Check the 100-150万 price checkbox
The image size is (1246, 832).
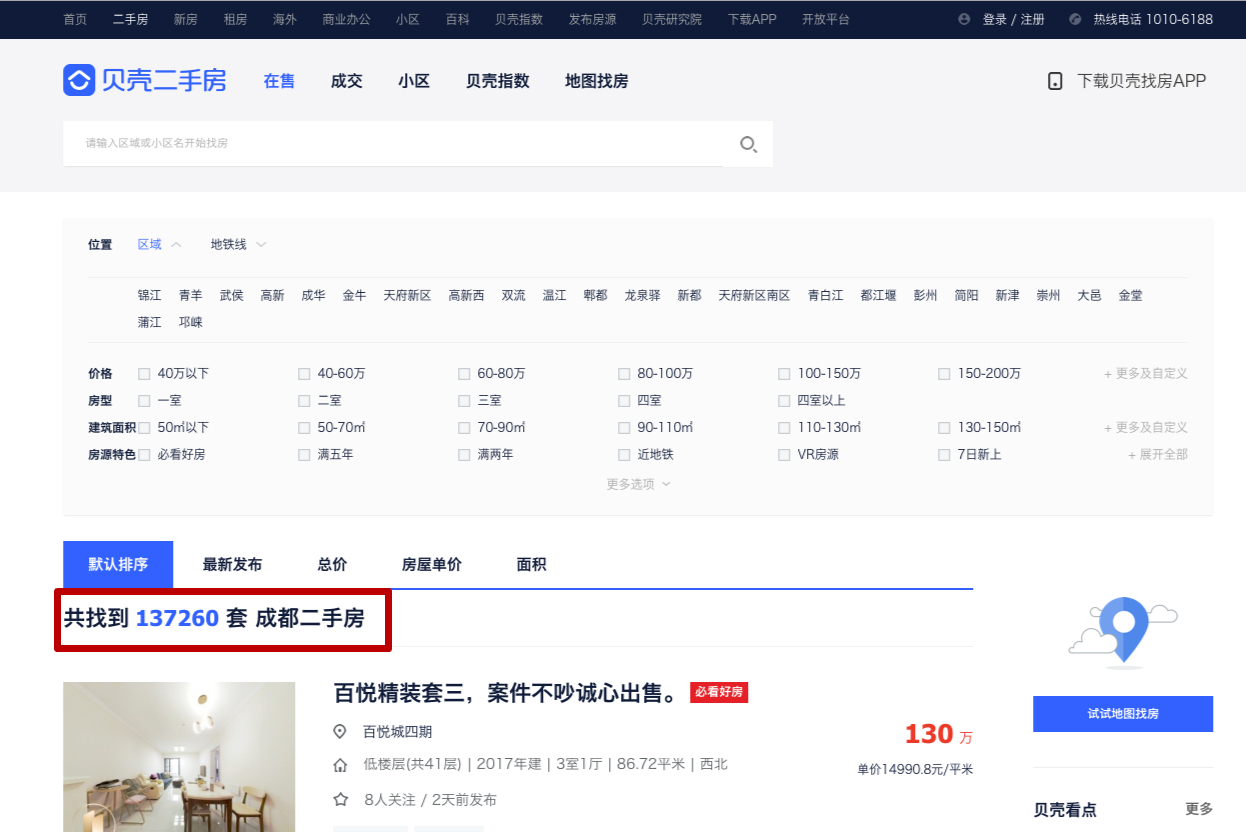click(784, 374)
